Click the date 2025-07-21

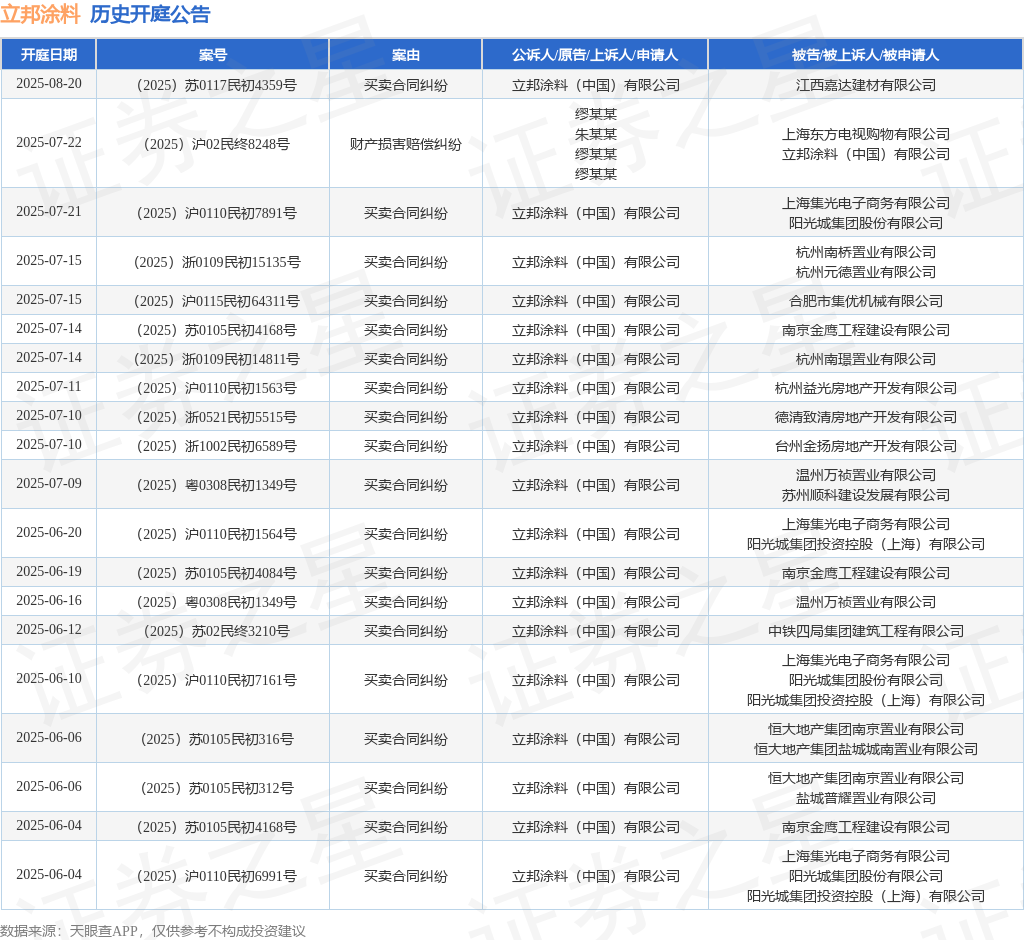[x=49, y=212]
